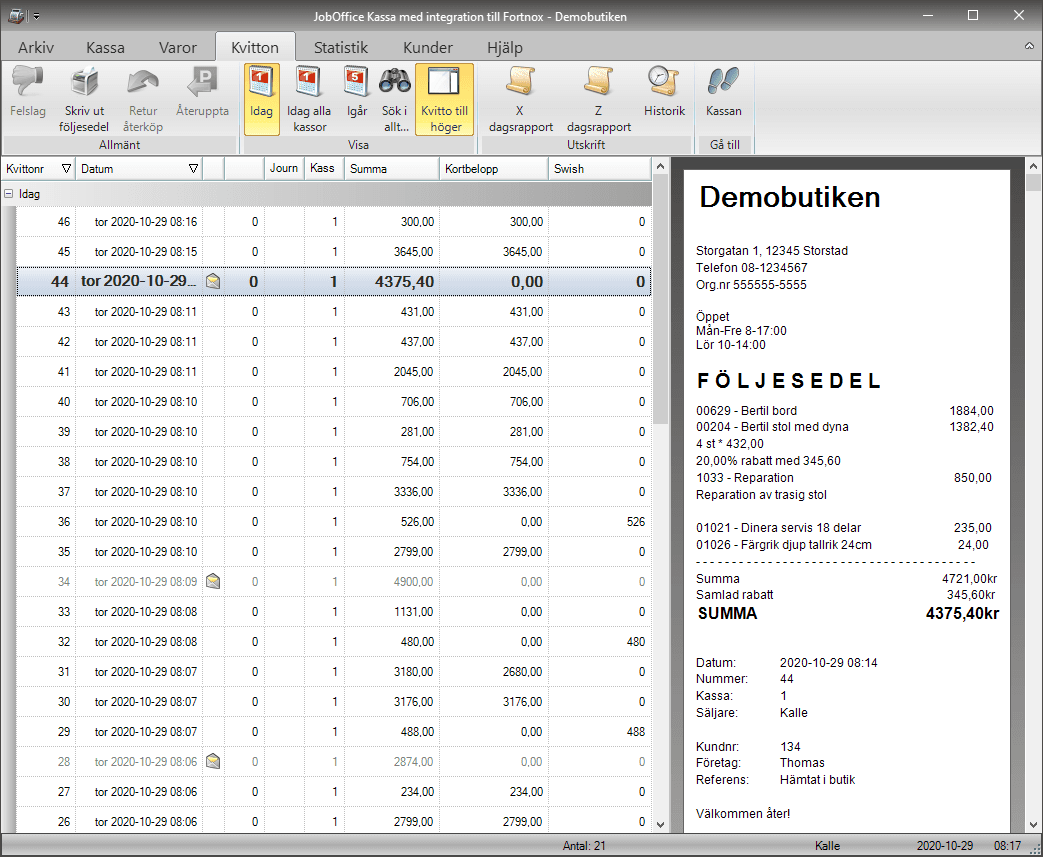
Task: Open the Historik report list
Action: (664, 91)
